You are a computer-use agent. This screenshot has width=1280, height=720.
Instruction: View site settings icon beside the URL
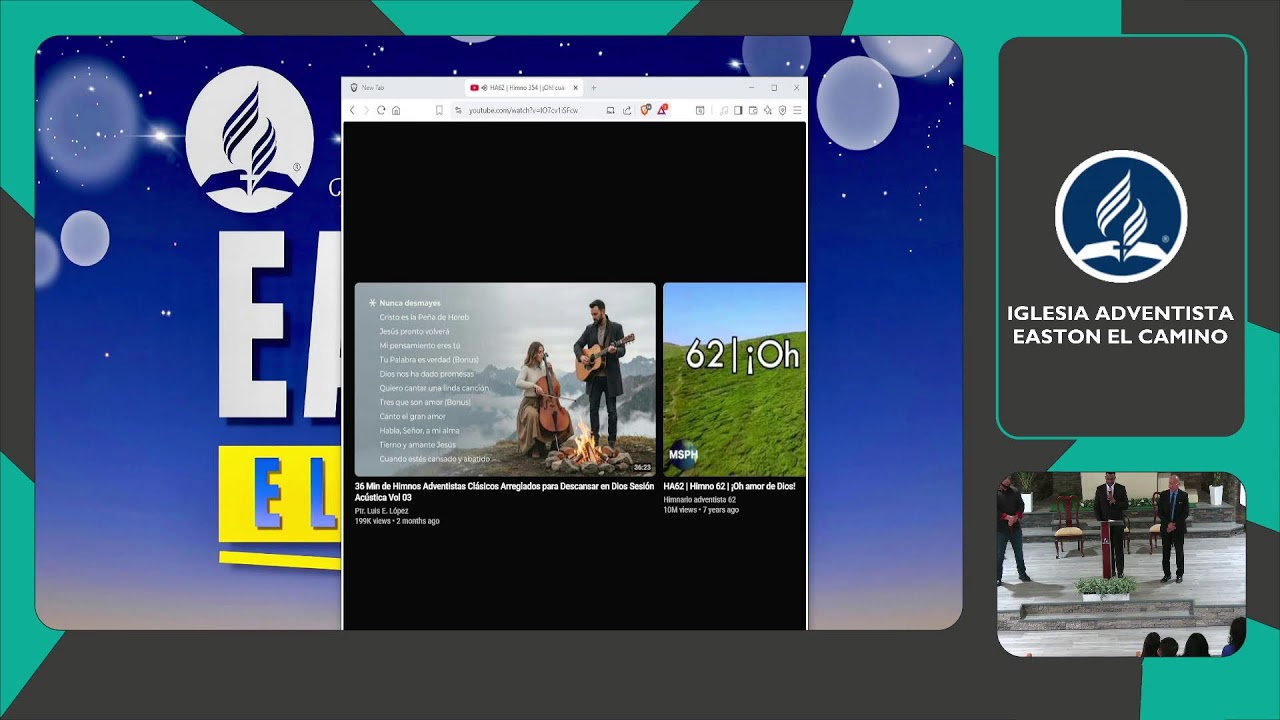458,110
